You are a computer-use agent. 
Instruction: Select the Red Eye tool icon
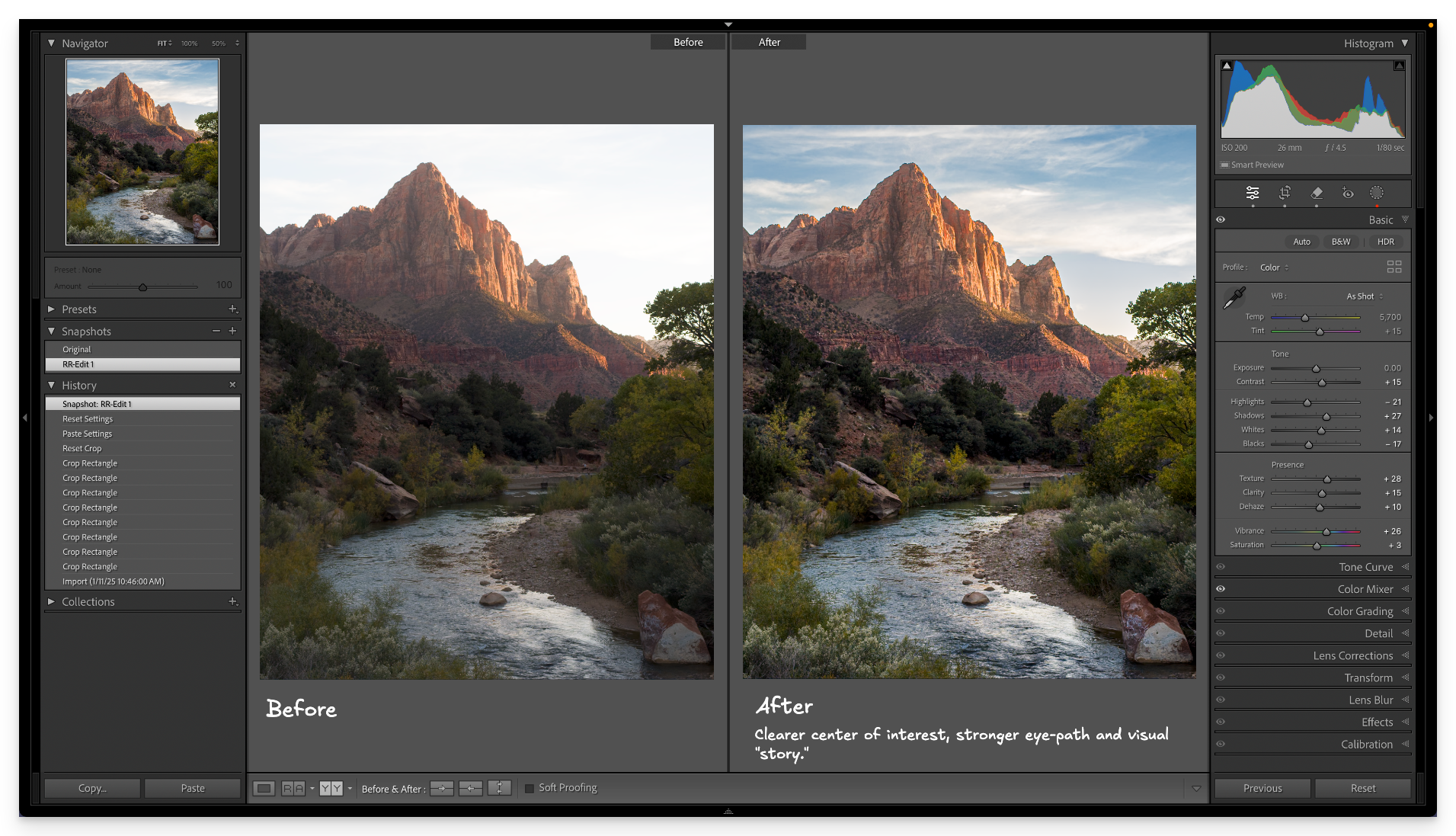pyautogui.click(x=1348, y=194)
